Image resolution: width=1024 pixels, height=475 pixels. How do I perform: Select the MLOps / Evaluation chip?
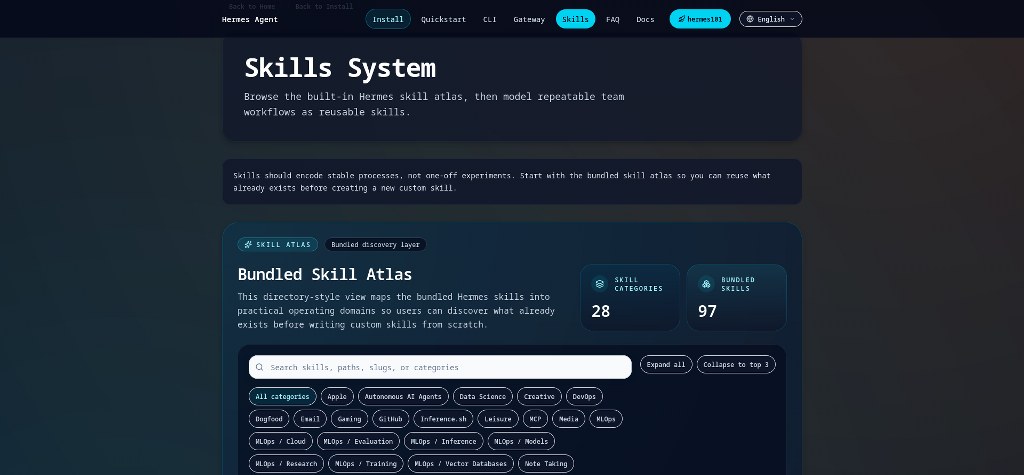pos(359,441)
